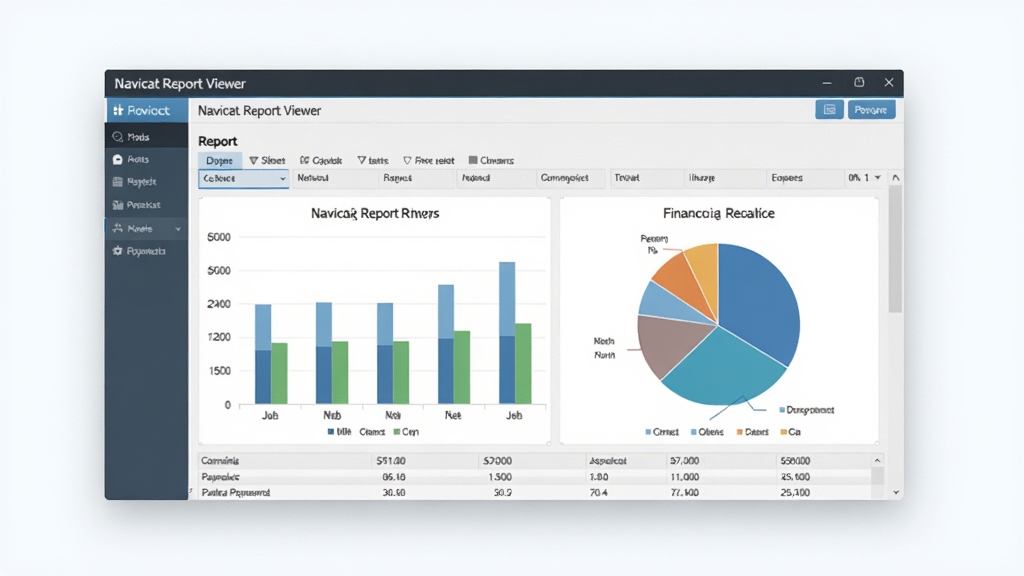Open the table grid icon sidebar item
Screen dimensions: 1024x576
click(118, 182)
